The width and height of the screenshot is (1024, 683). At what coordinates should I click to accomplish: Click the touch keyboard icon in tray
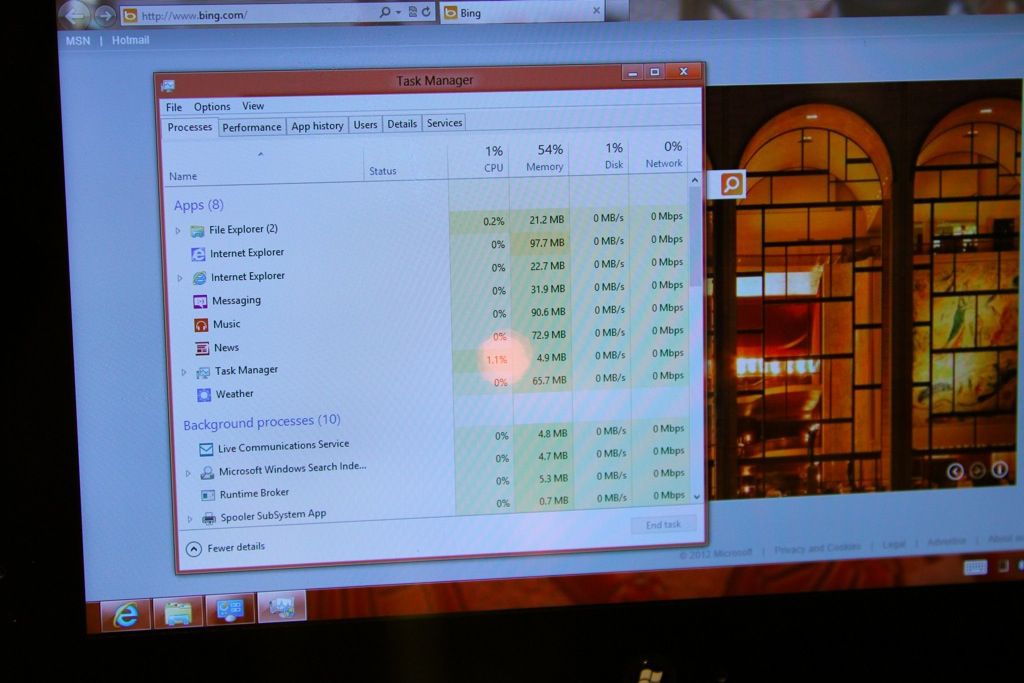[975, 567]
